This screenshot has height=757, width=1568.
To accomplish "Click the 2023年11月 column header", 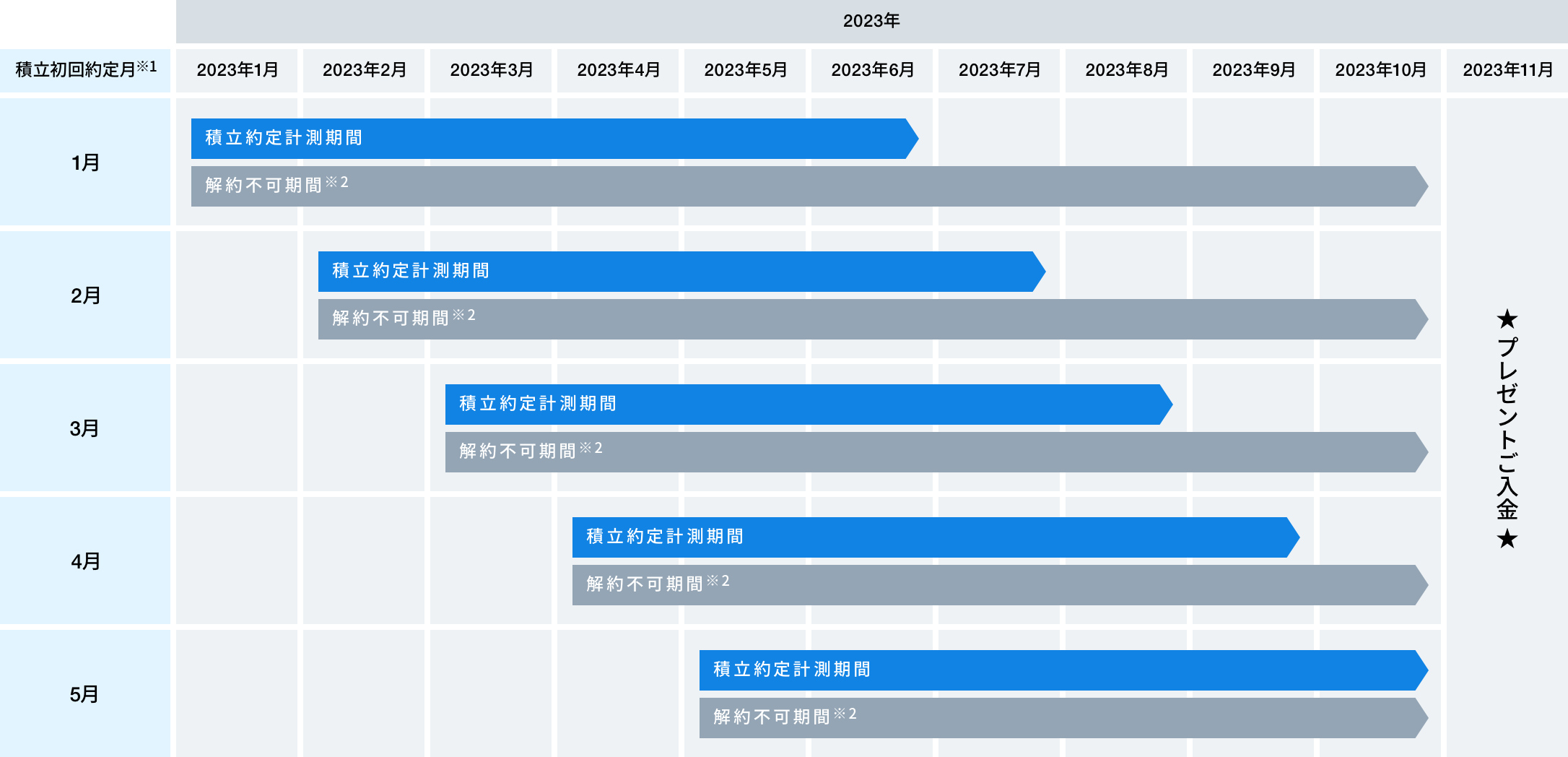I will (x=1507, y=70).
